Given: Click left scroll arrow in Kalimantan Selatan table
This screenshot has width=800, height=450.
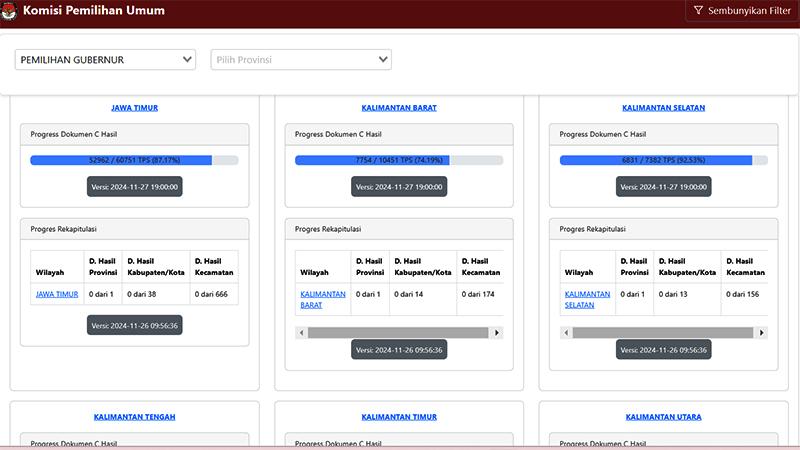Looking at the screenshot, I should click(x=566, y=333).
